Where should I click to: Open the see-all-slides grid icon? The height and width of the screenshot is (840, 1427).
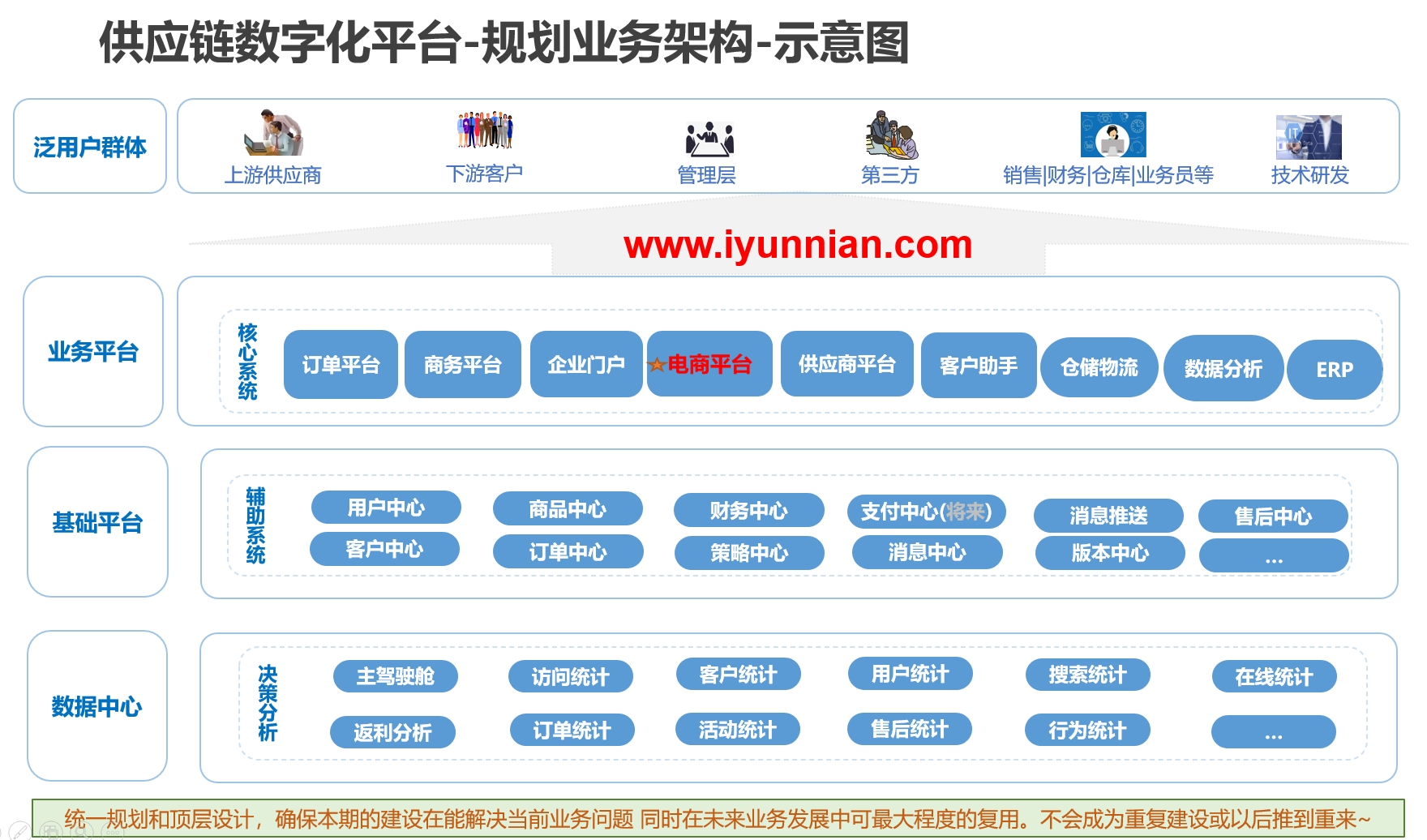(x=50, y=831)
